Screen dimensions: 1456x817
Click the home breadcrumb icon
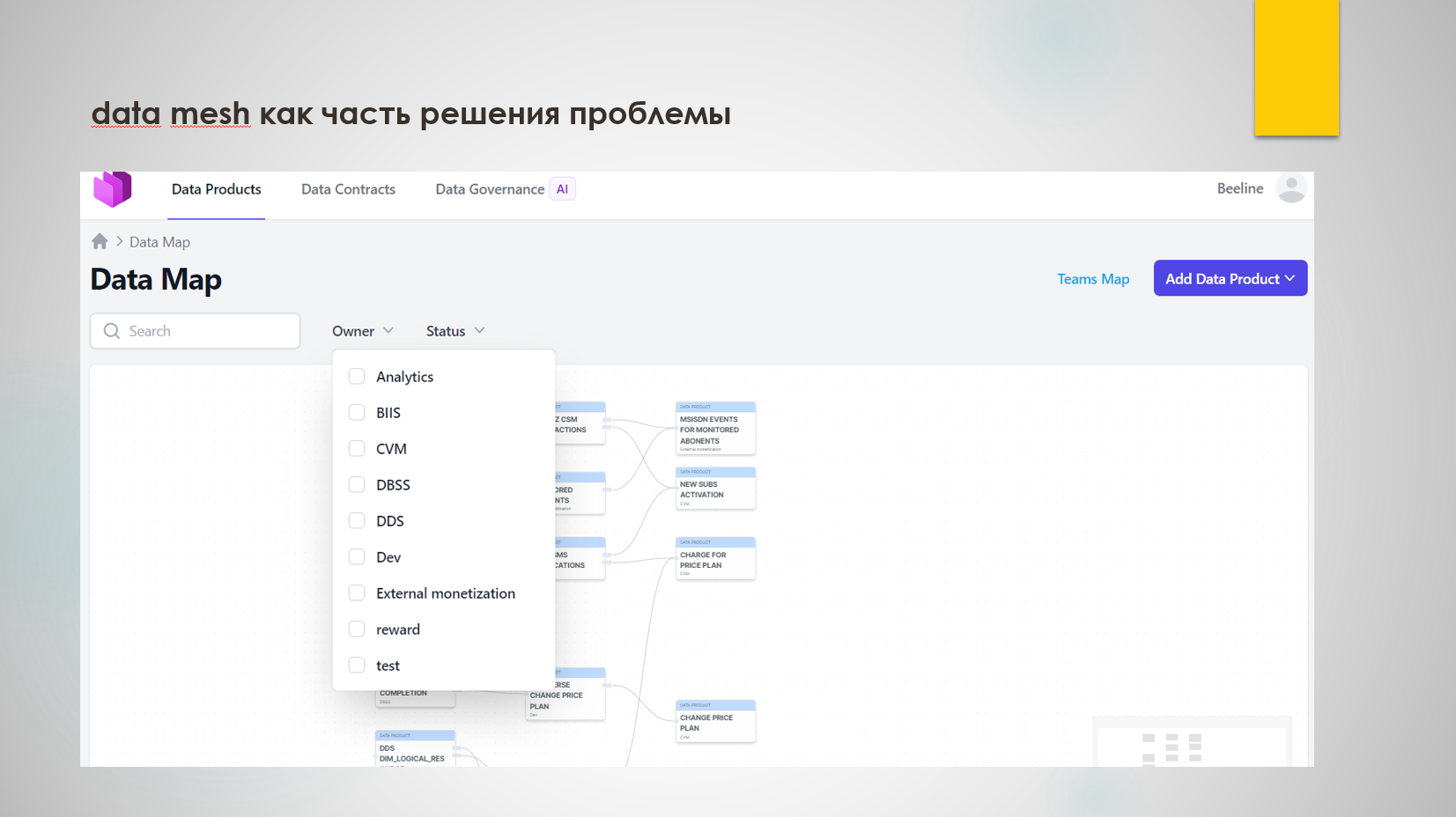coord(100,241)
